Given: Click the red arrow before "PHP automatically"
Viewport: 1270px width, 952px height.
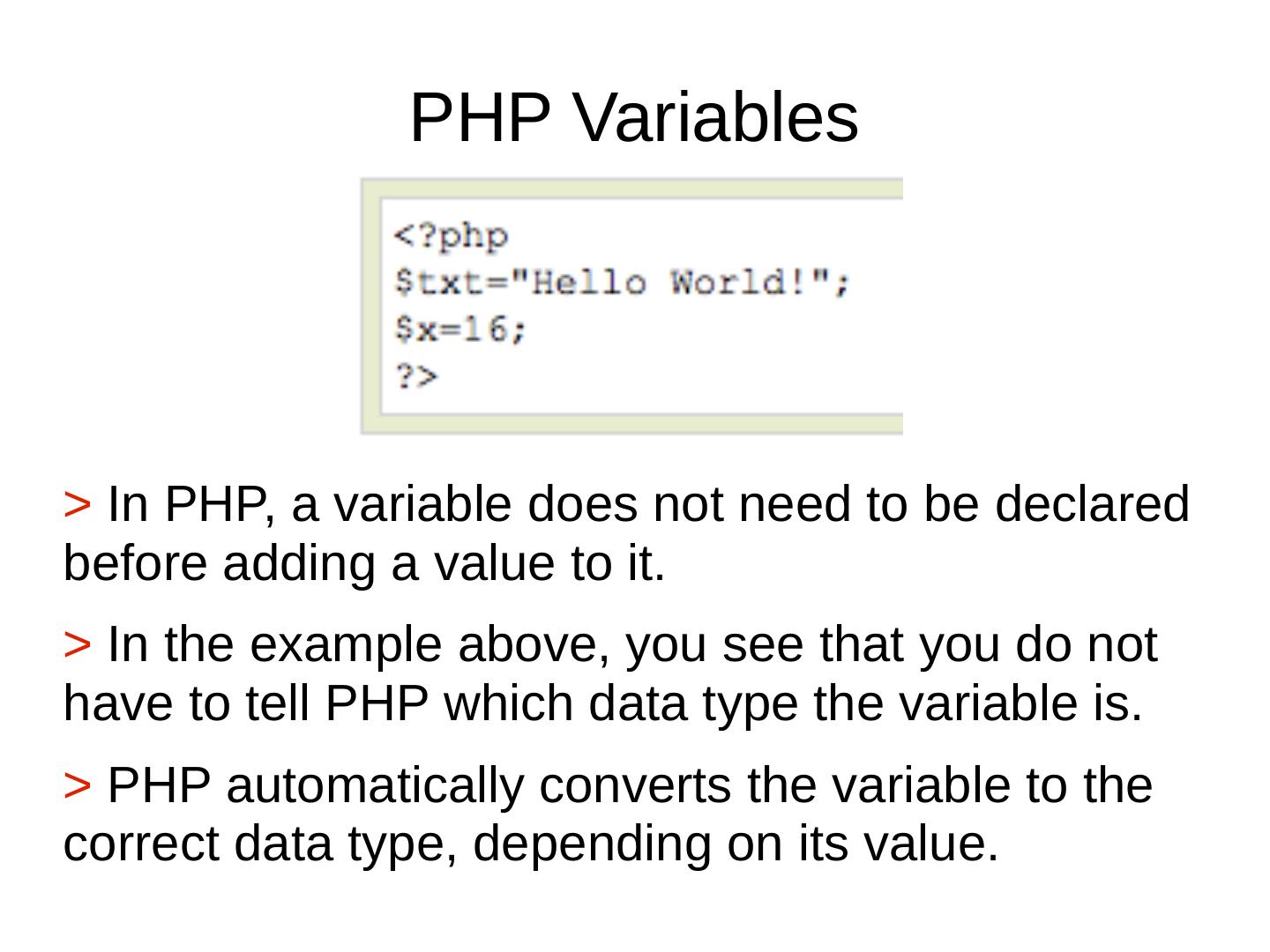Looking at the screenshot, I should click(x=77, y=785).
